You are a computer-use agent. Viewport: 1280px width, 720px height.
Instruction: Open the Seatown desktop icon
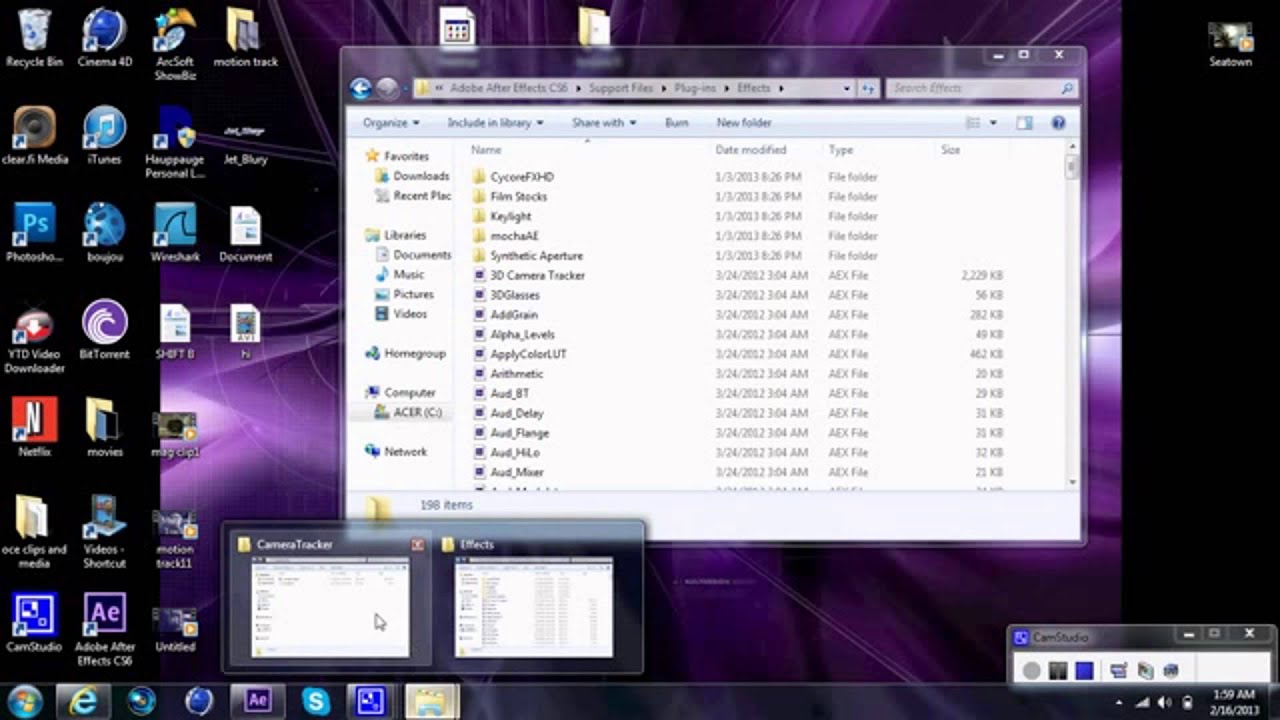point(1230,42)
